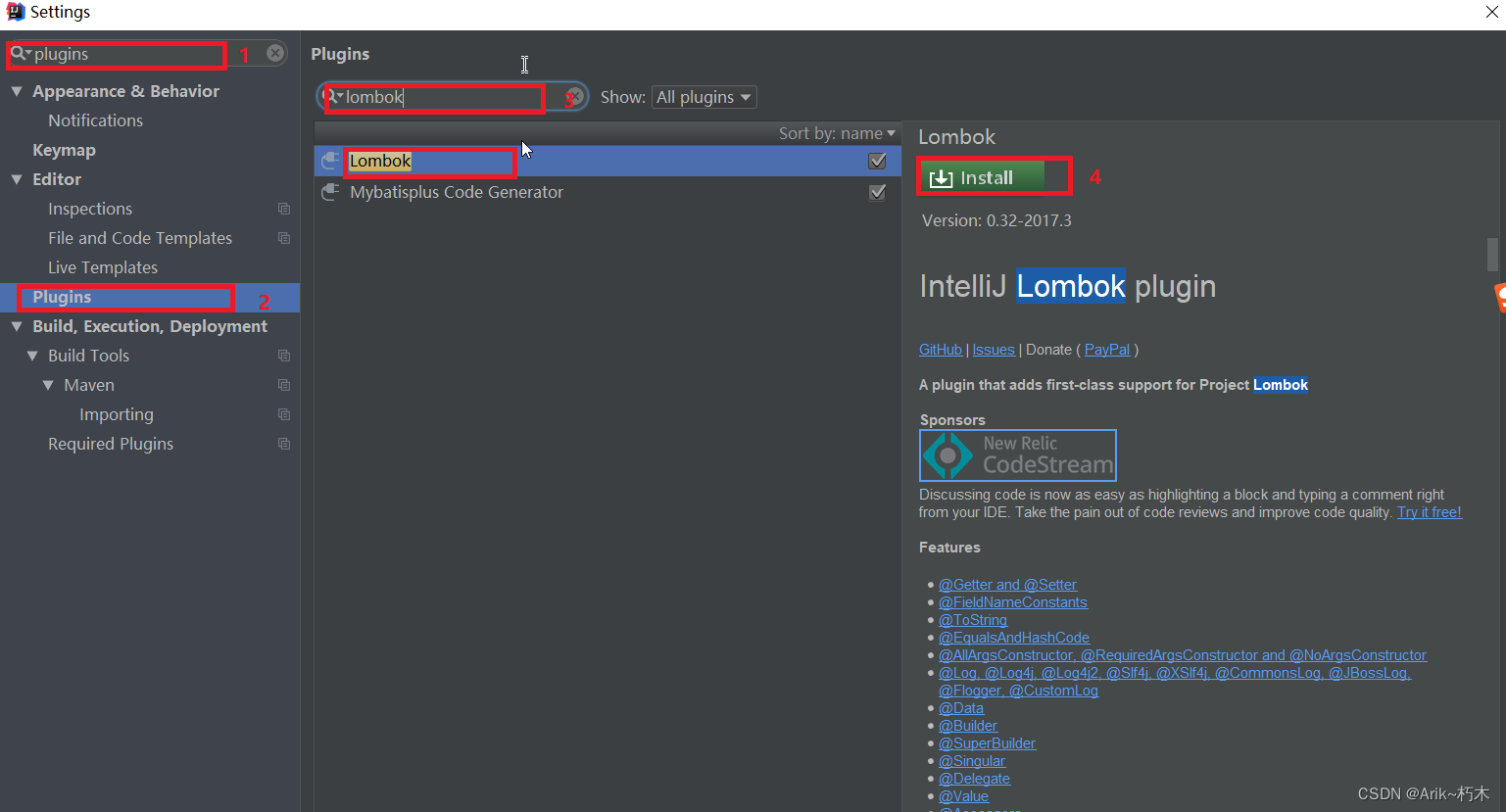Image resolution: width=1506 pixels, height=812 pixels.
Task: Toggle the Mybatisplus Code Generator checkbox
Action: tap(878, 192)
